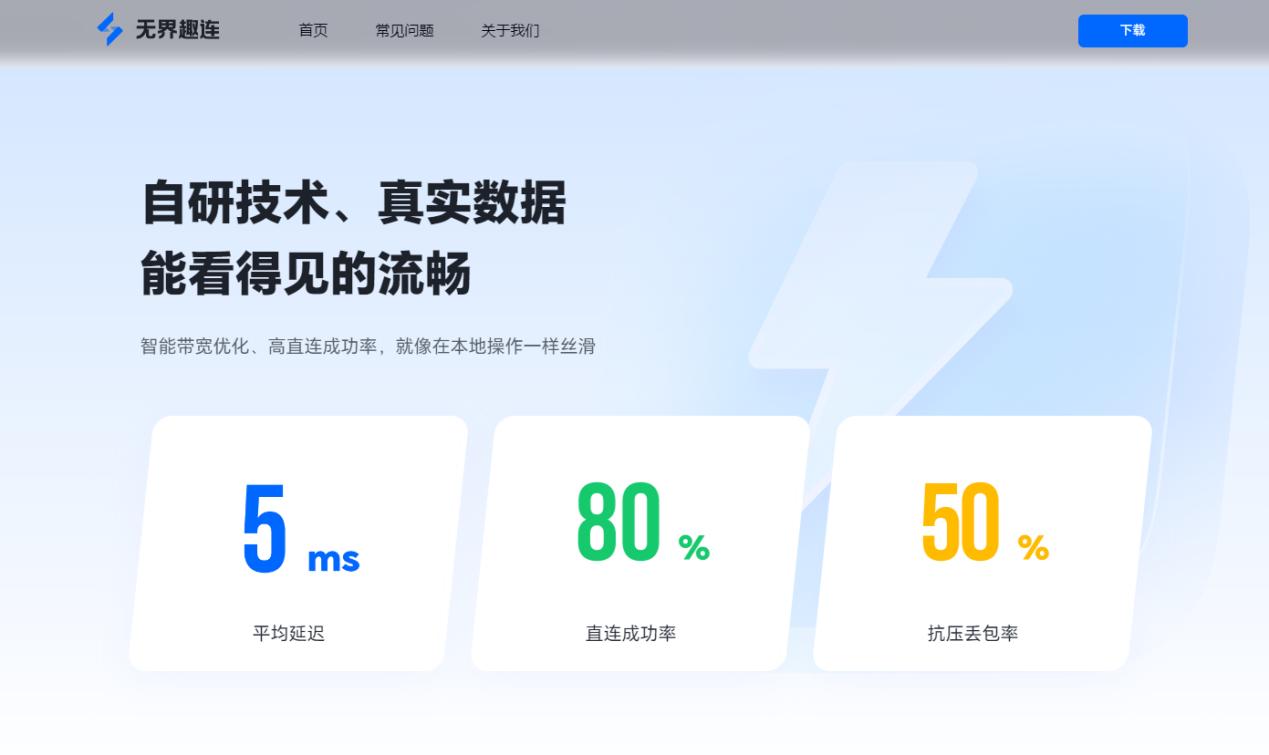Open the 首页 navigation item

point(312,30)
